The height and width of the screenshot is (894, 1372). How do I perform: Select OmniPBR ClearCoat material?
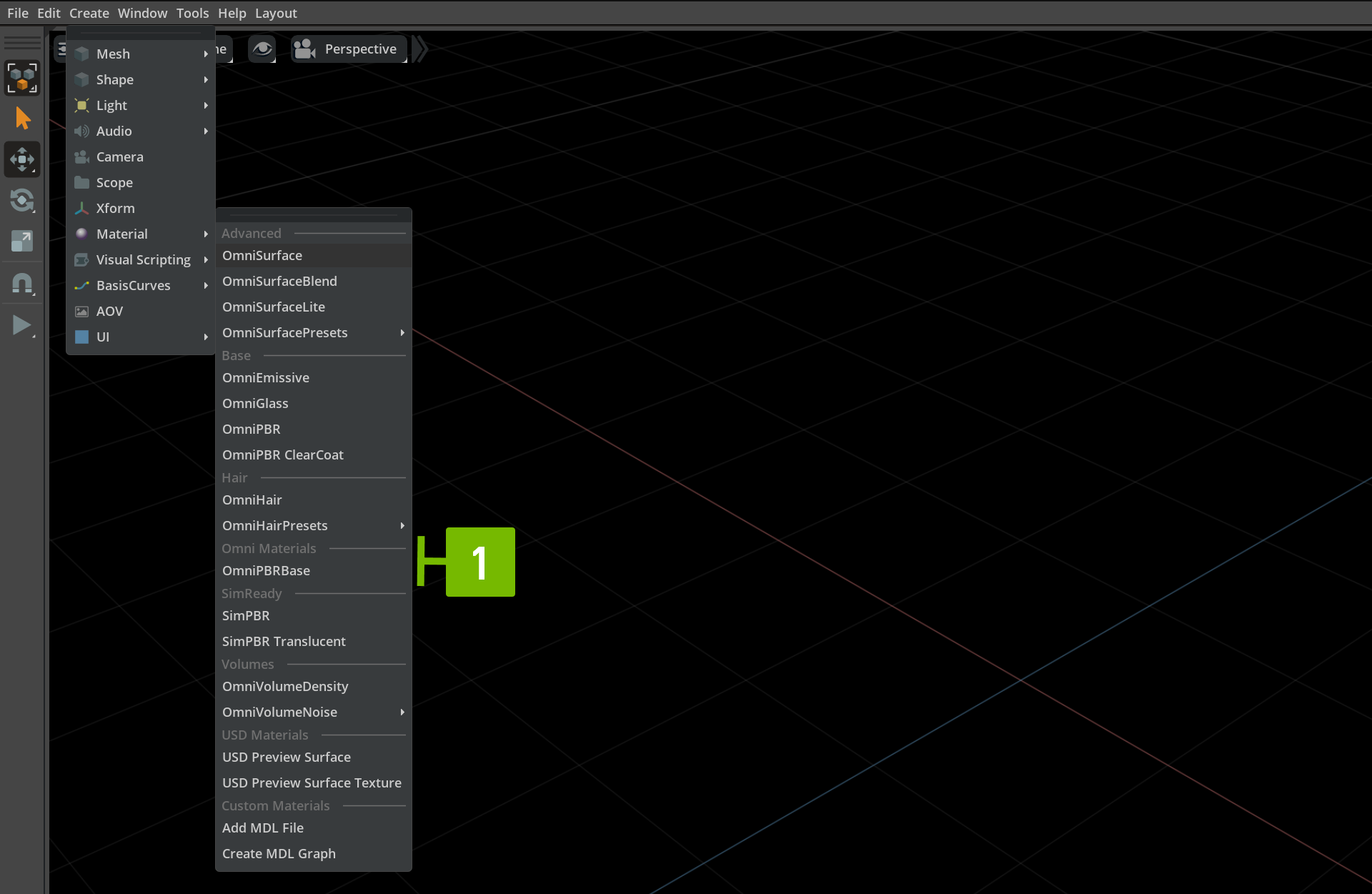point(314,455)
